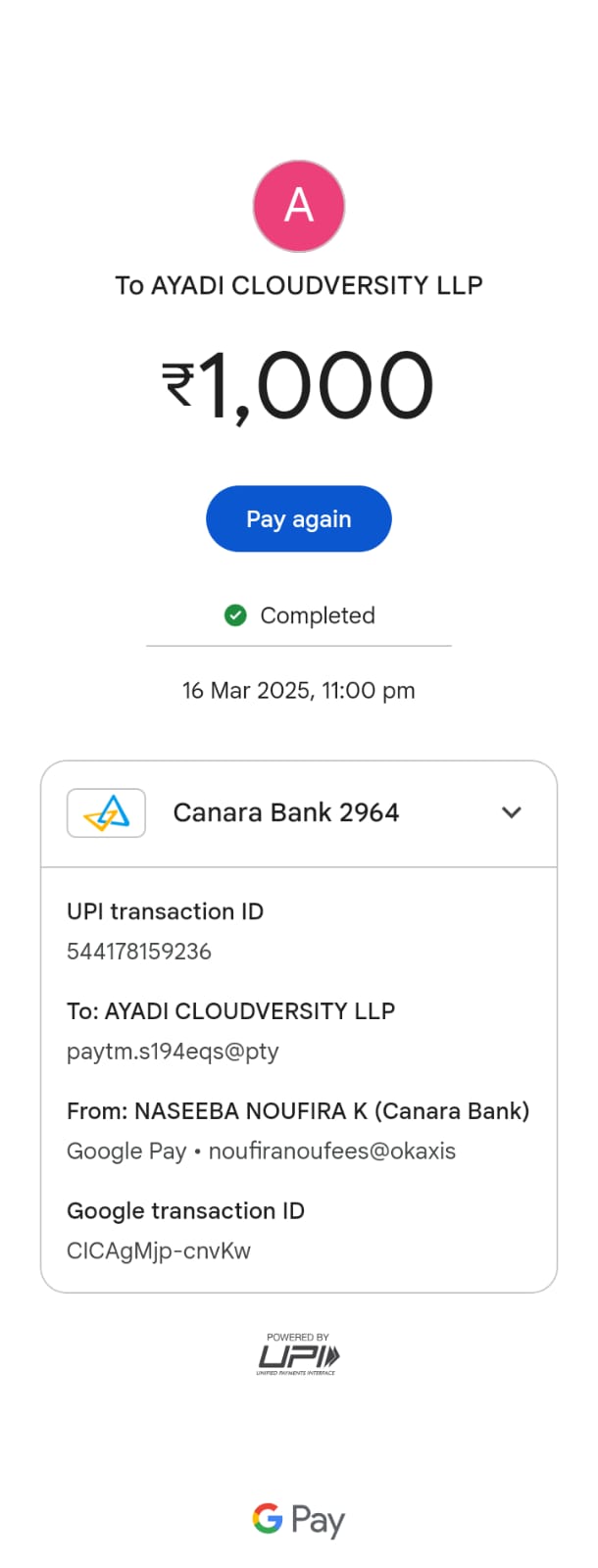Tap the Powered by UPI logo
Screen dimensions: 598x1568
pos(298,1355)
